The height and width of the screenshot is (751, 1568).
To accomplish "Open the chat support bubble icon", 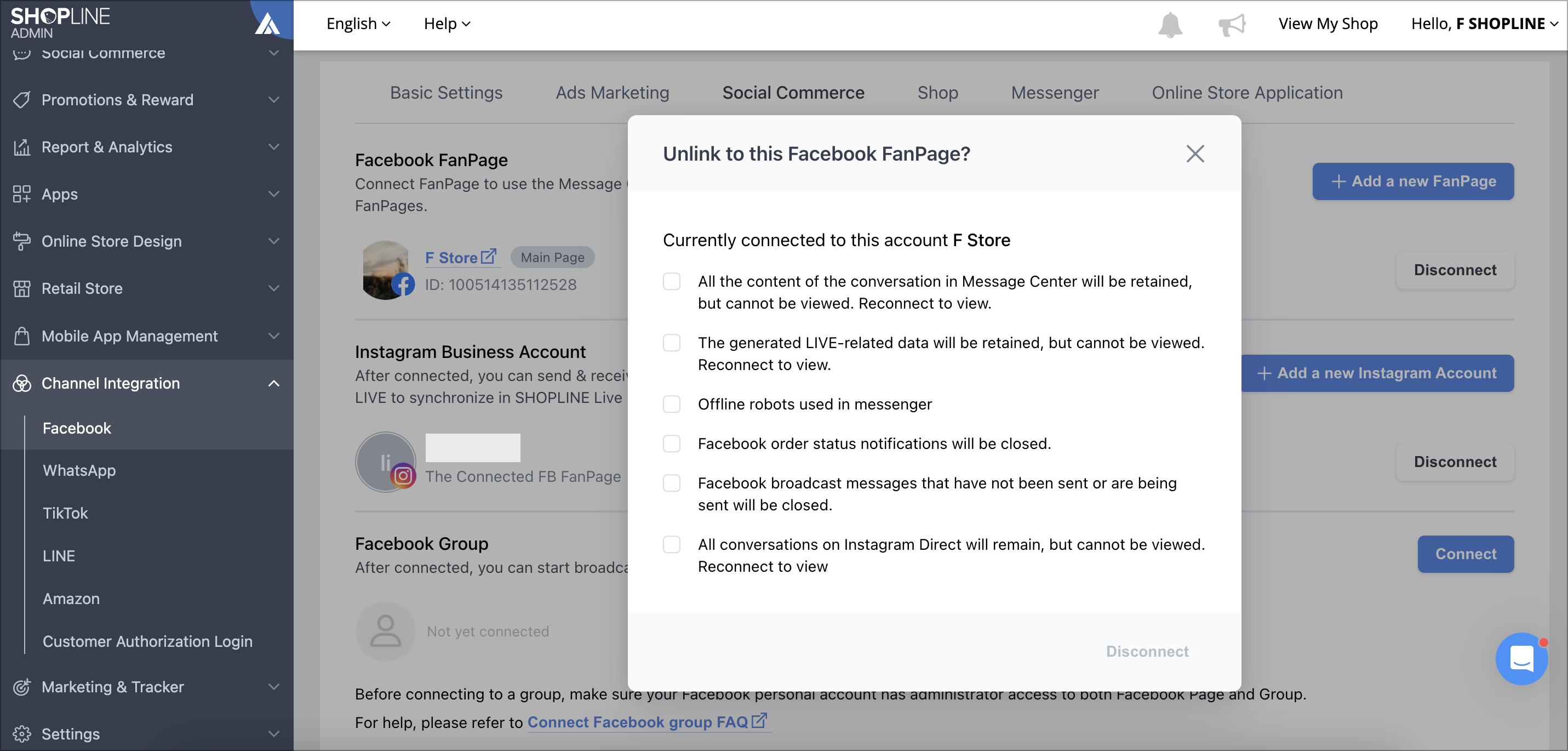I will tap(1521, 658).
